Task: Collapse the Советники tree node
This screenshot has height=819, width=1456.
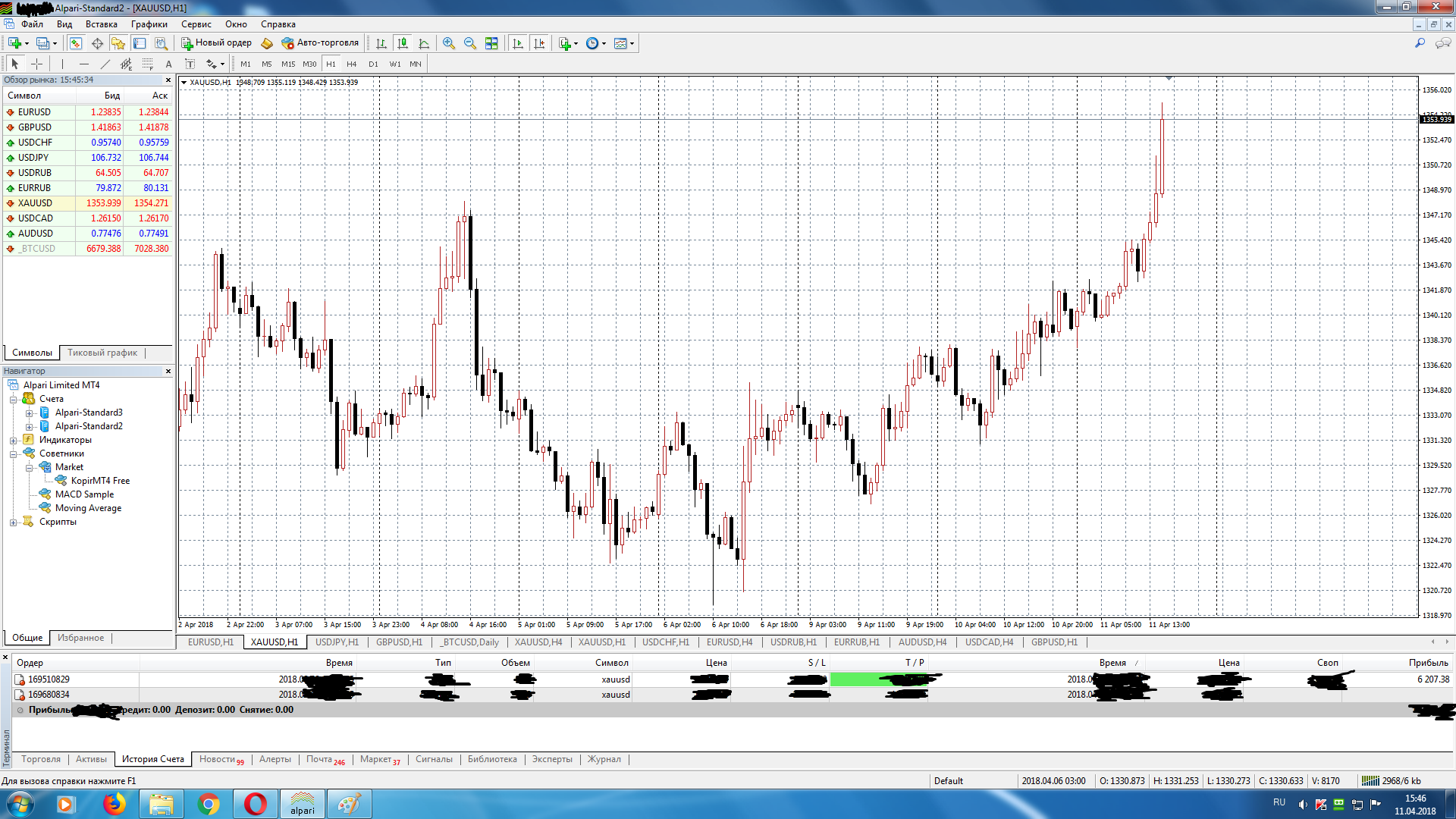Action: (x=13, y=454)
